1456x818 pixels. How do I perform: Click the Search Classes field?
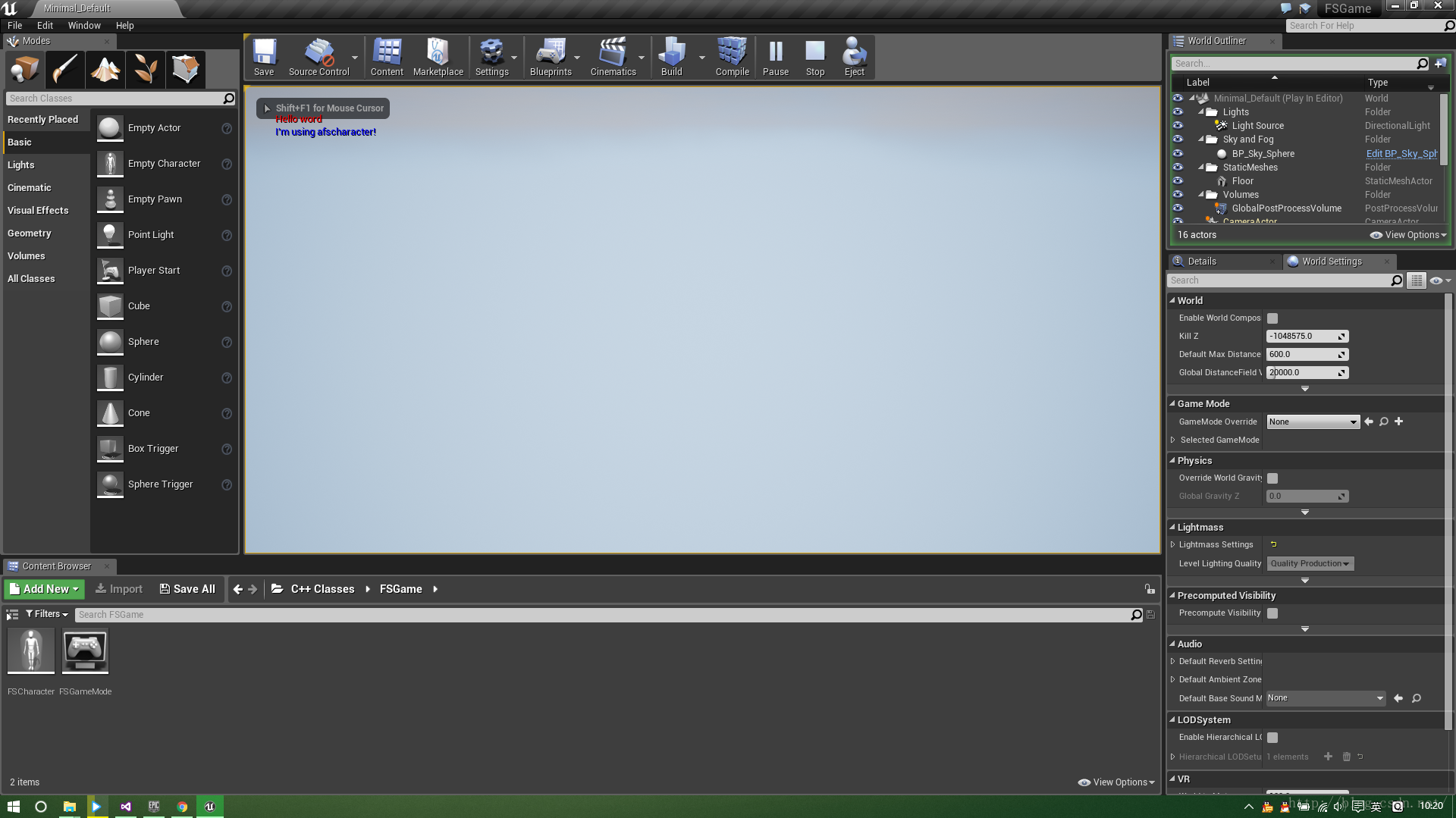point(120,99)
